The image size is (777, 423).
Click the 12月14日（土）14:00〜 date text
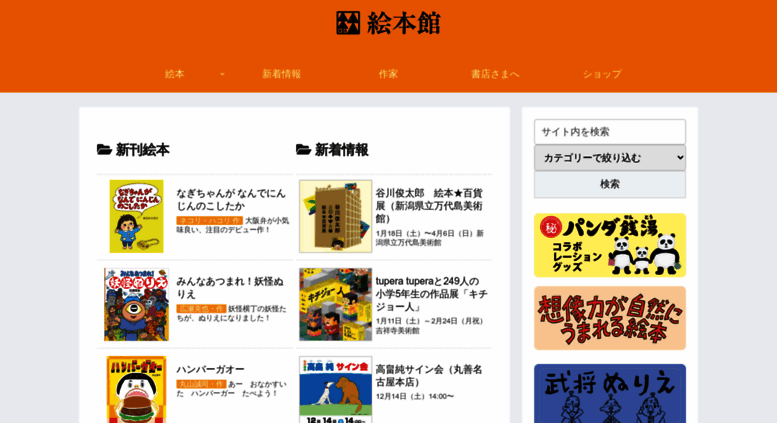(415, 396)
